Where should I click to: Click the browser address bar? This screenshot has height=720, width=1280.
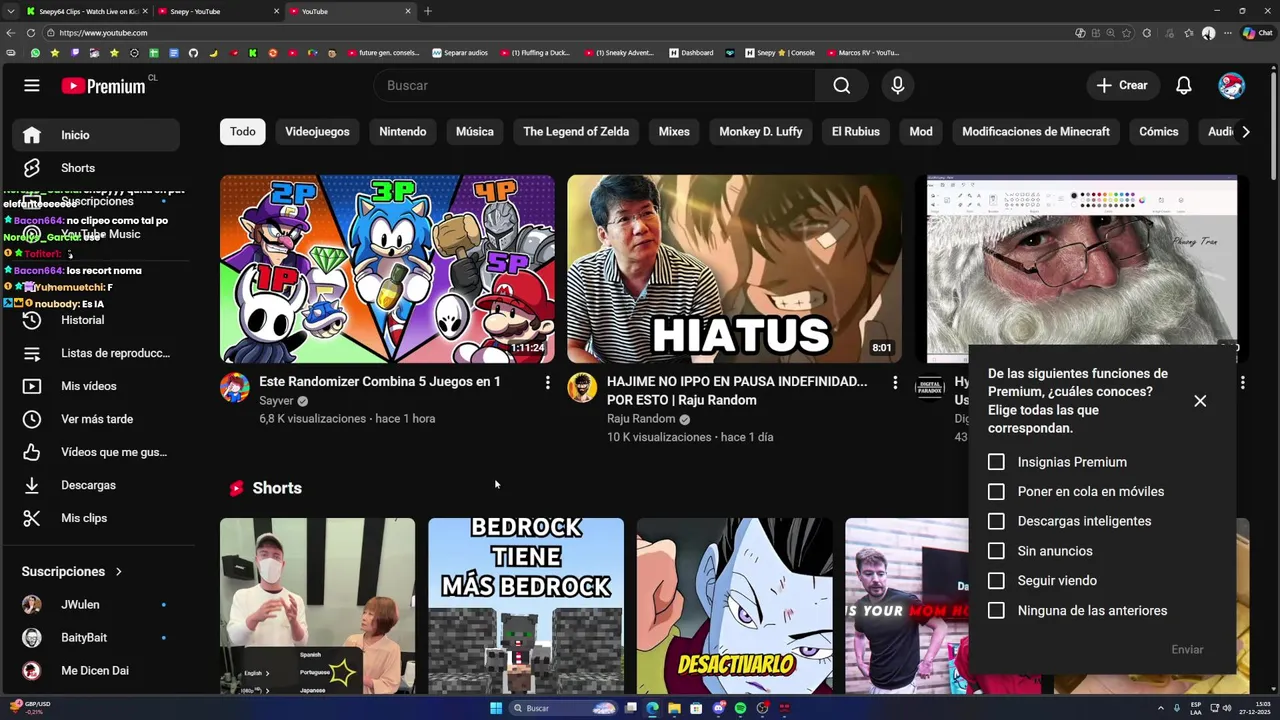coord(560,33)
